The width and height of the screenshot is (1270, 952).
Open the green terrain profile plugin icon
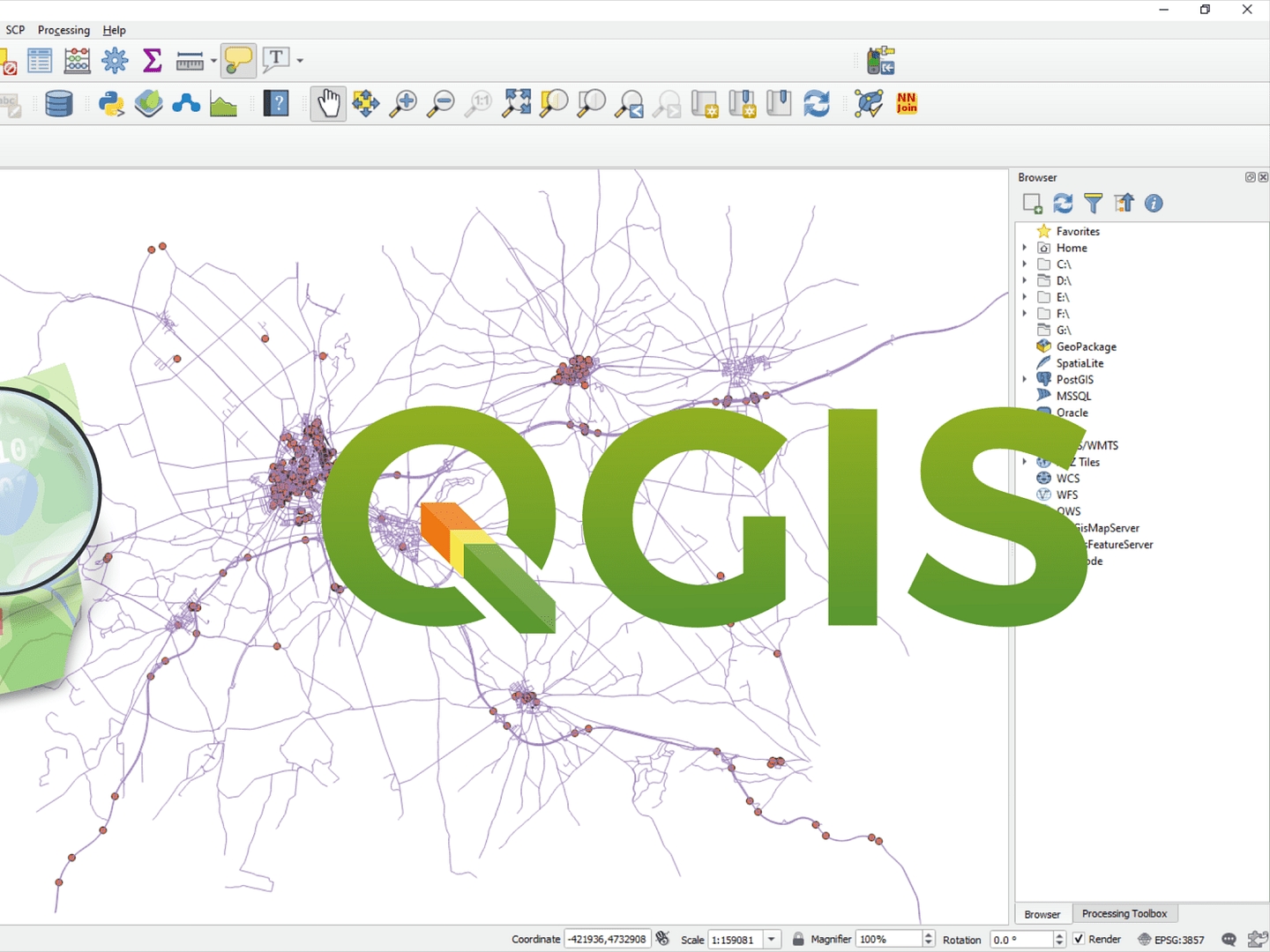223,106
